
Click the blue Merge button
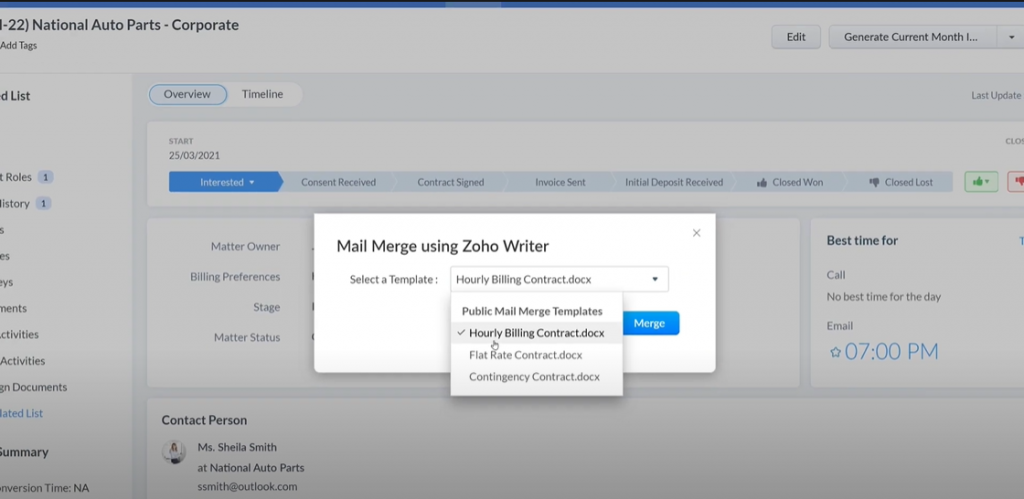[x=649, y=323]
